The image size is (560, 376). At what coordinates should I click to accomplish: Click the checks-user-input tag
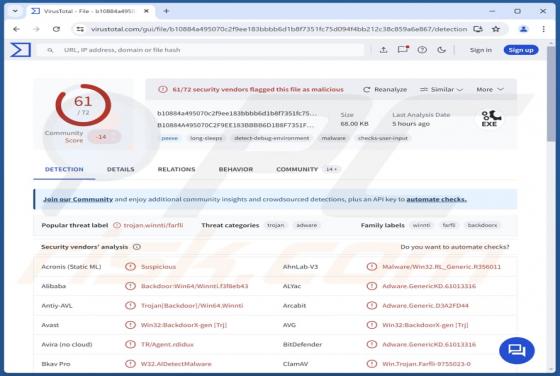[x=382, y=138]
